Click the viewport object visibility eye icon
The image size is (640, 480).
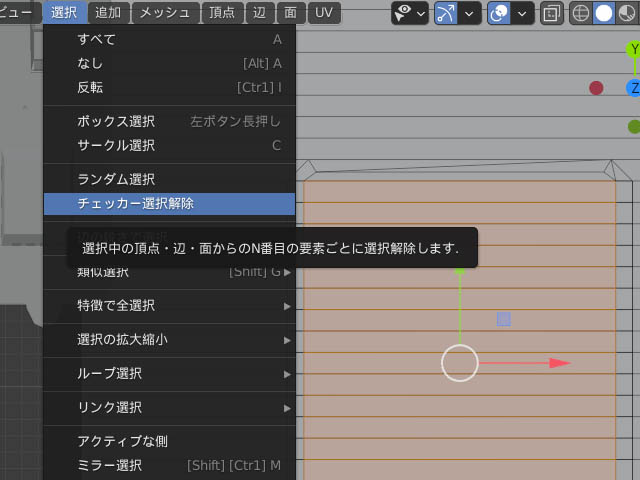coord(402,13)
